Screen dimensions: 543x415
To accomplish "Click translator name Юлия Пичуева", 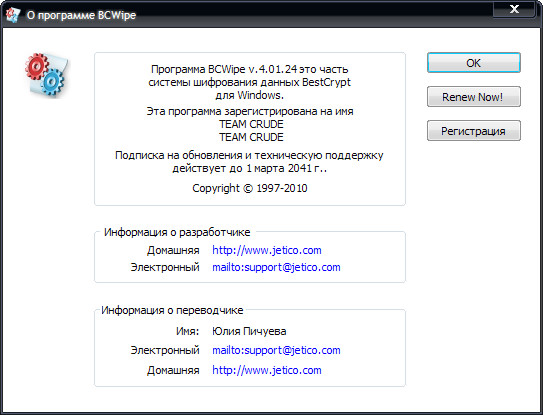I will click(x=249, y=331).
